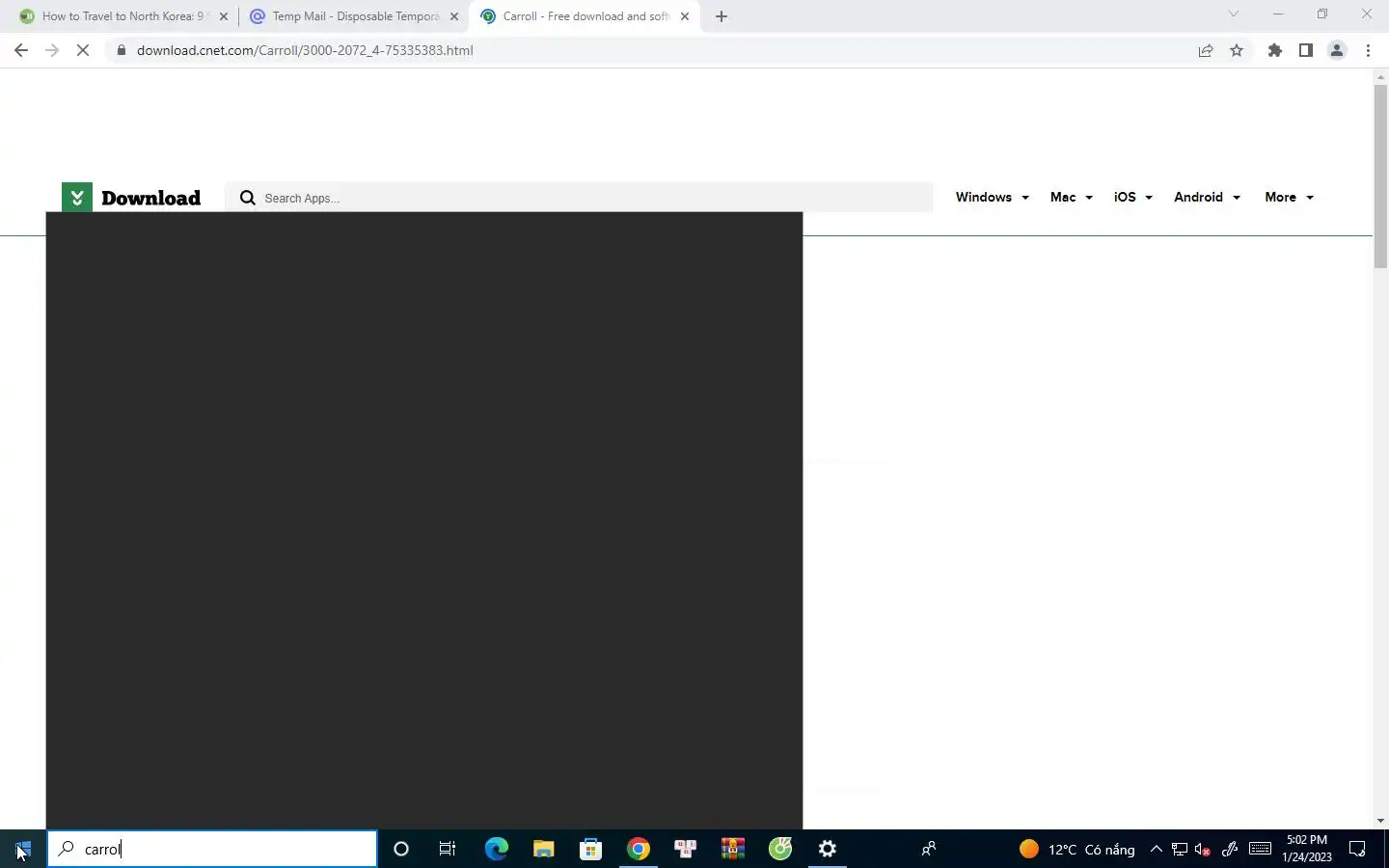Click the taskbar search box with 'carrol'
This screenshot has width=1389, height=868.
[x=212, y=849]
